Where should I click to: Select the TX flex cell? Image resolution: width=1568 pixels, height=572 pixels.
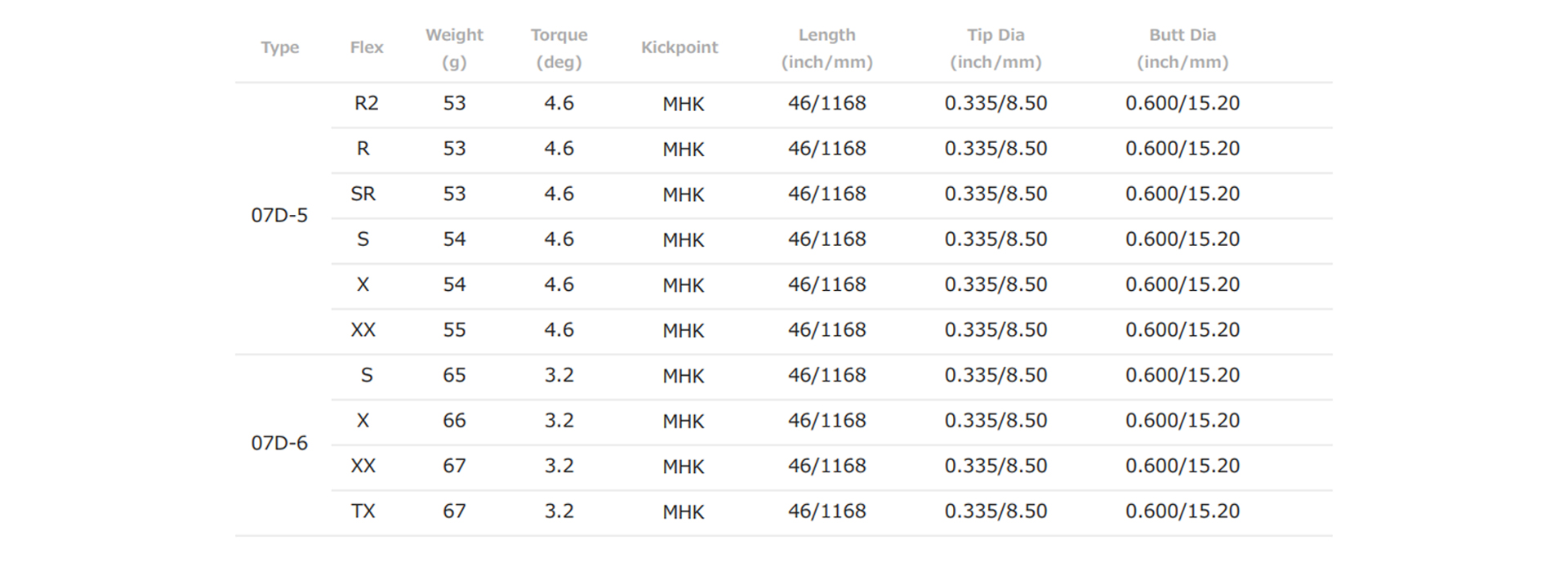(x=363, y=512)
